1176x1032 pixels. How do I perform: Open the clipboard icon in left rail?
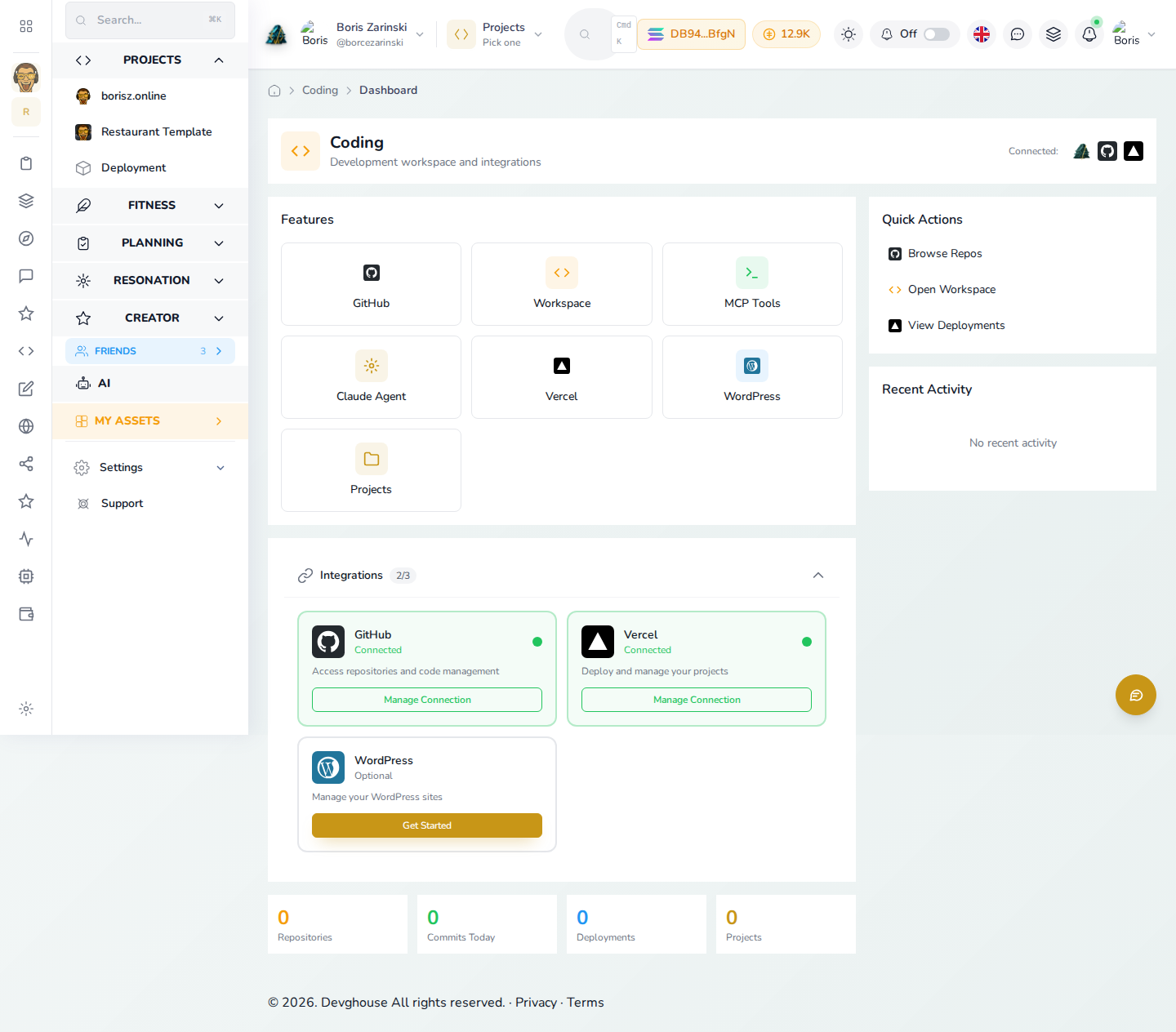point(26,163)
